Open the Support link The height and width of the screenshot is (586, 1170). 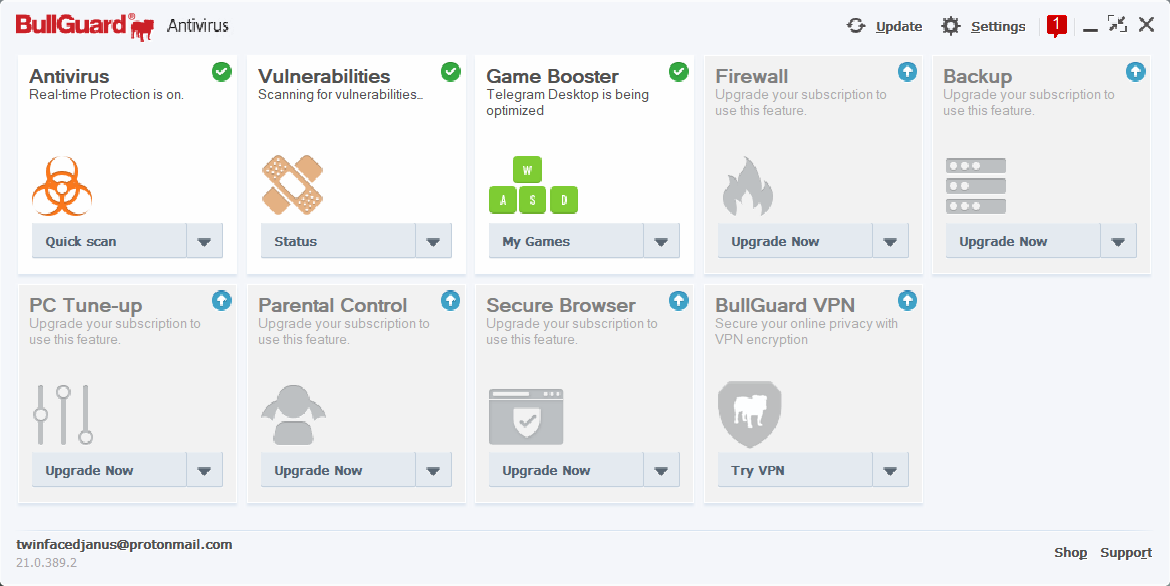[x=1126, y=552]
